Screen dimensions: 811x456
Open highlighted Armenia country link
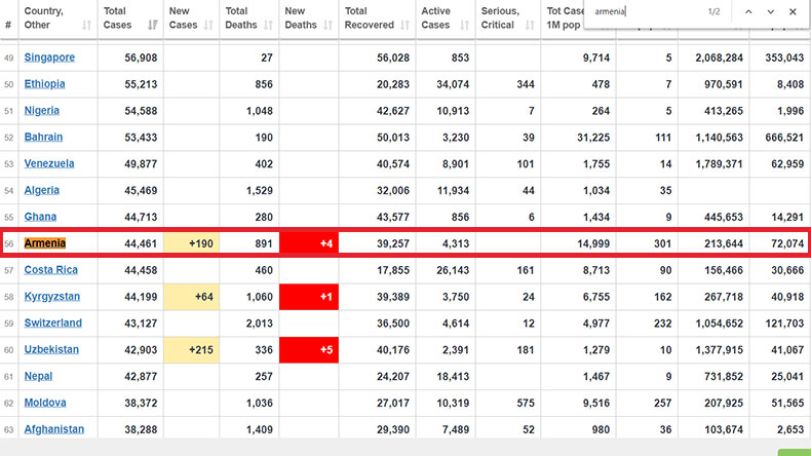[x=45, y=243]
